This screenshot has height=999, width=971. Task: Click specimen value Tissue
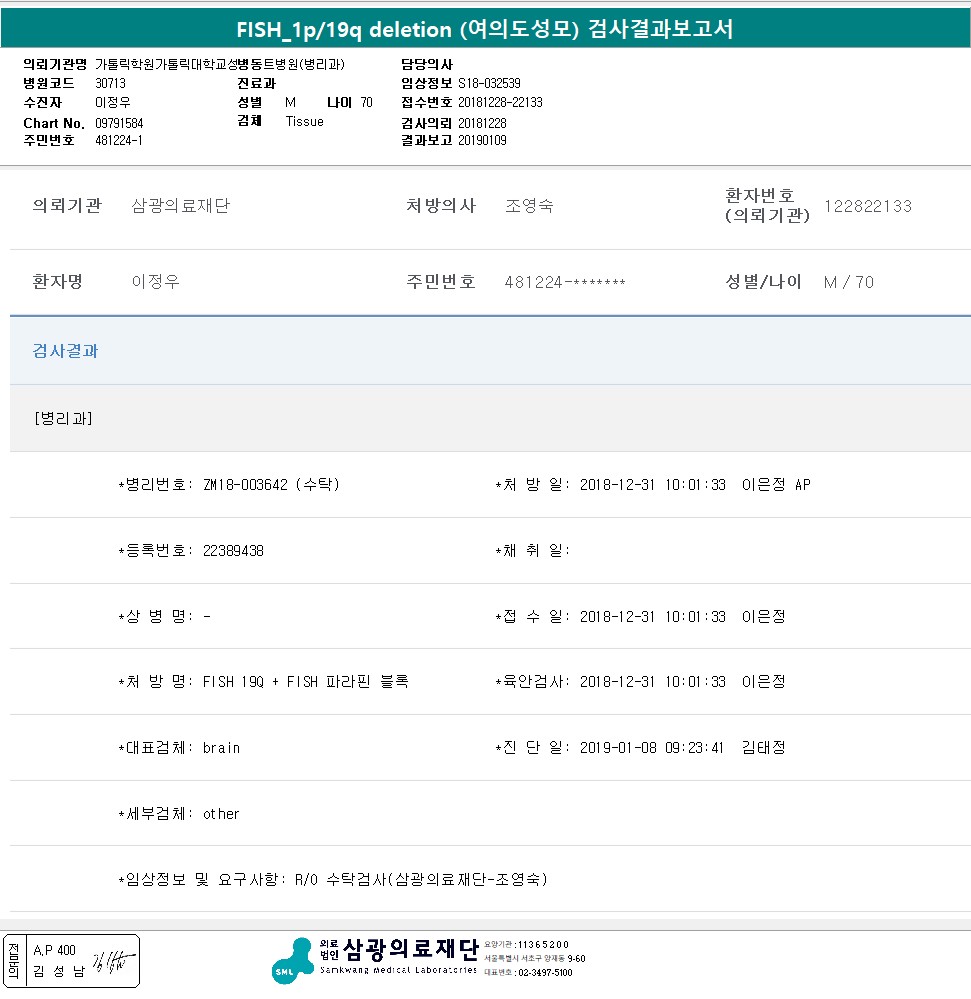[x=305, y=122]
